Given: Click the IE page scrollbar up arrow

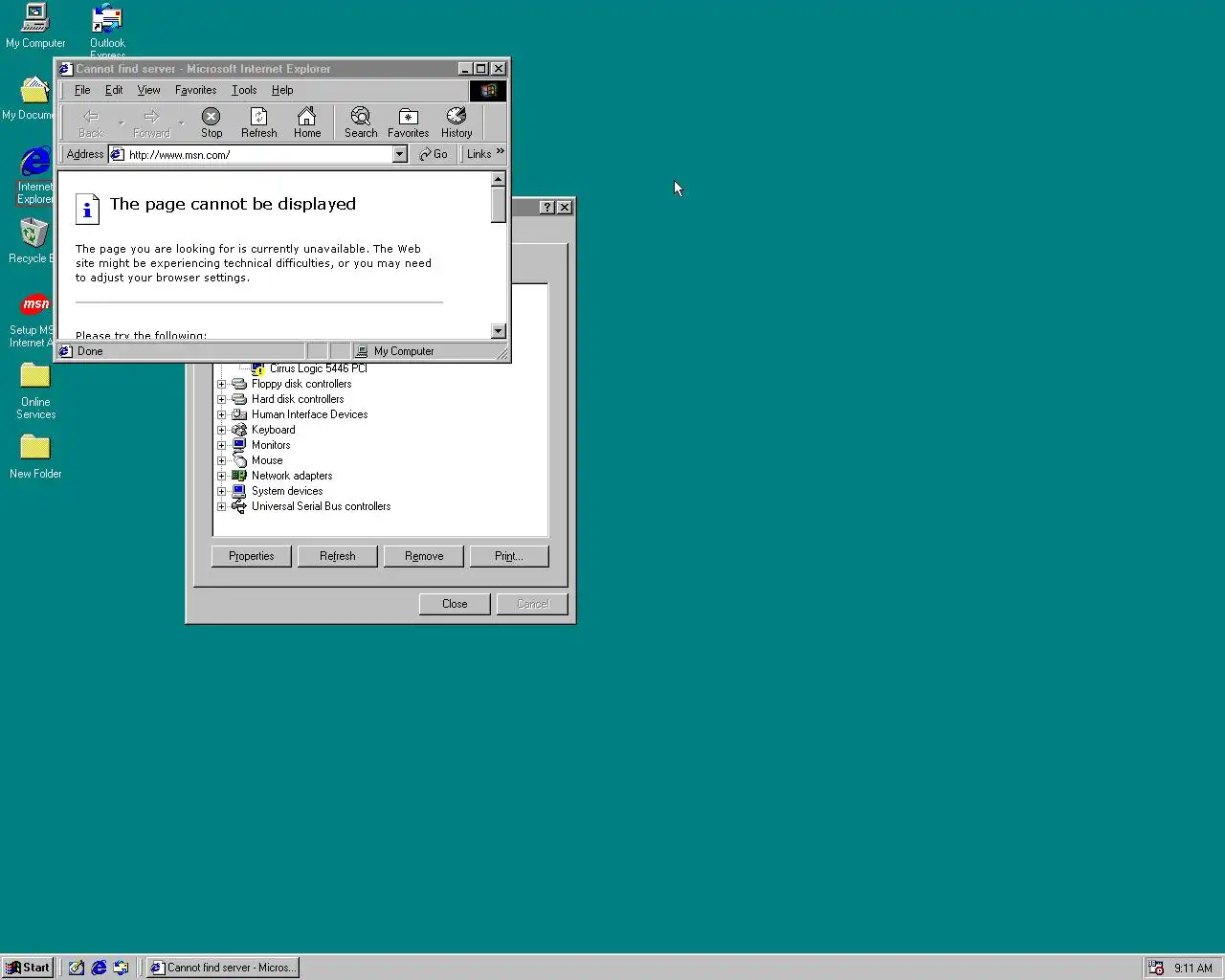Looking at the screenshot, I should (498, 179).
